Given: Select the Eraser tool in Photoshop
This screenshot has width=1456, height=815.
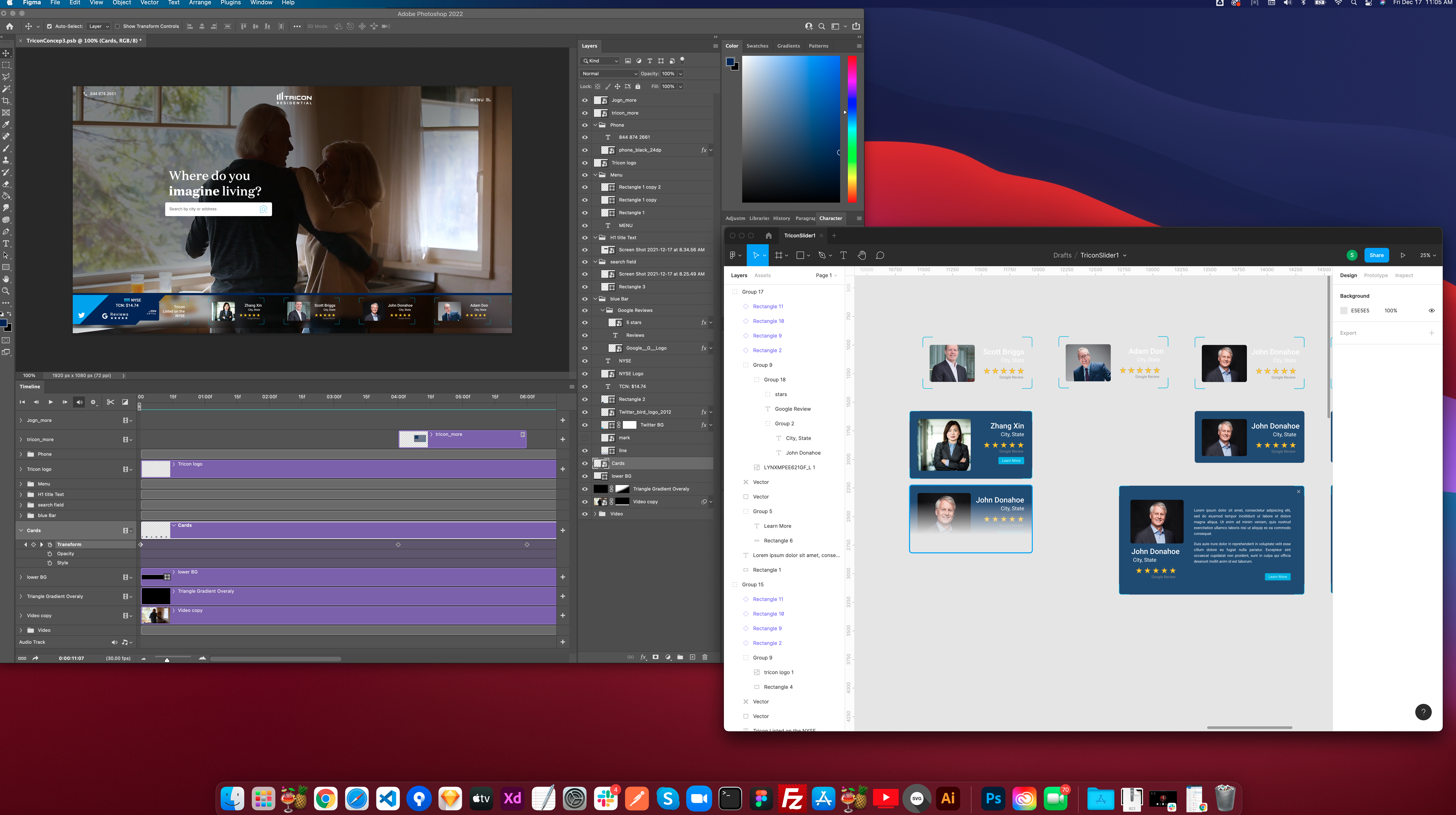Looking at the screenshot, I should coord(6,184).
